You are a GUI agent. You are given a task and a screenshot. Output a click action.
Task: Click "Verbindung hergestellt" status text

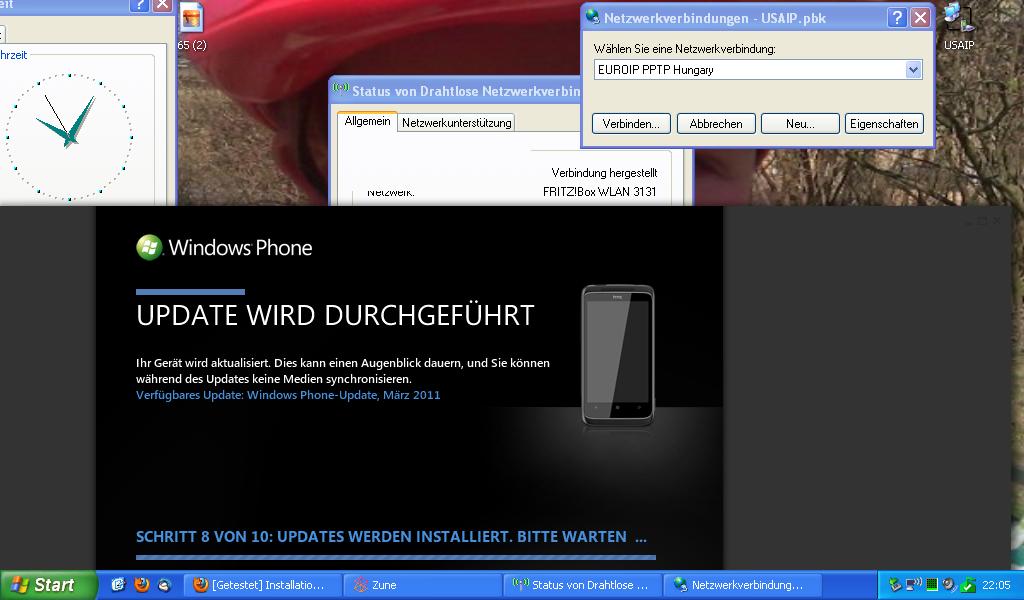(x=604, y=173)
